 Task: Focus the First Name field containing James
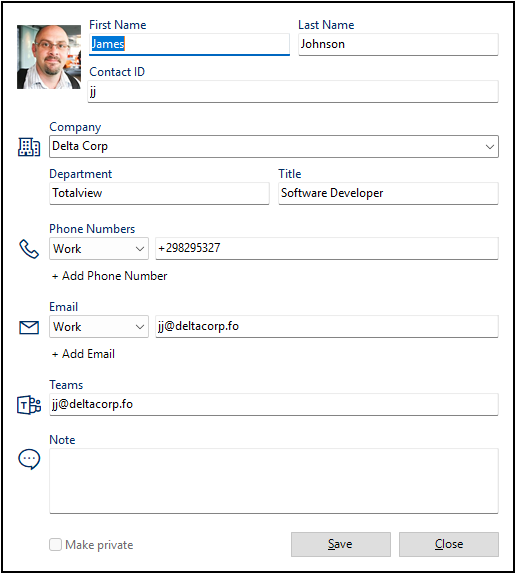coord(189,44)
